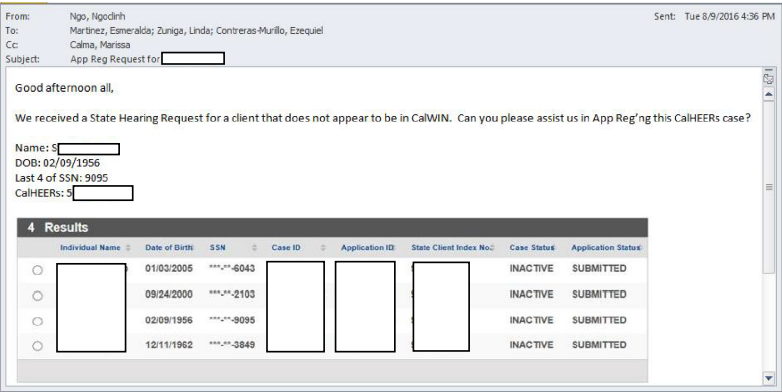Click the icon above the scroll up arrow
This screenshot has width=782, height=392.
click(x=769, y=78)
